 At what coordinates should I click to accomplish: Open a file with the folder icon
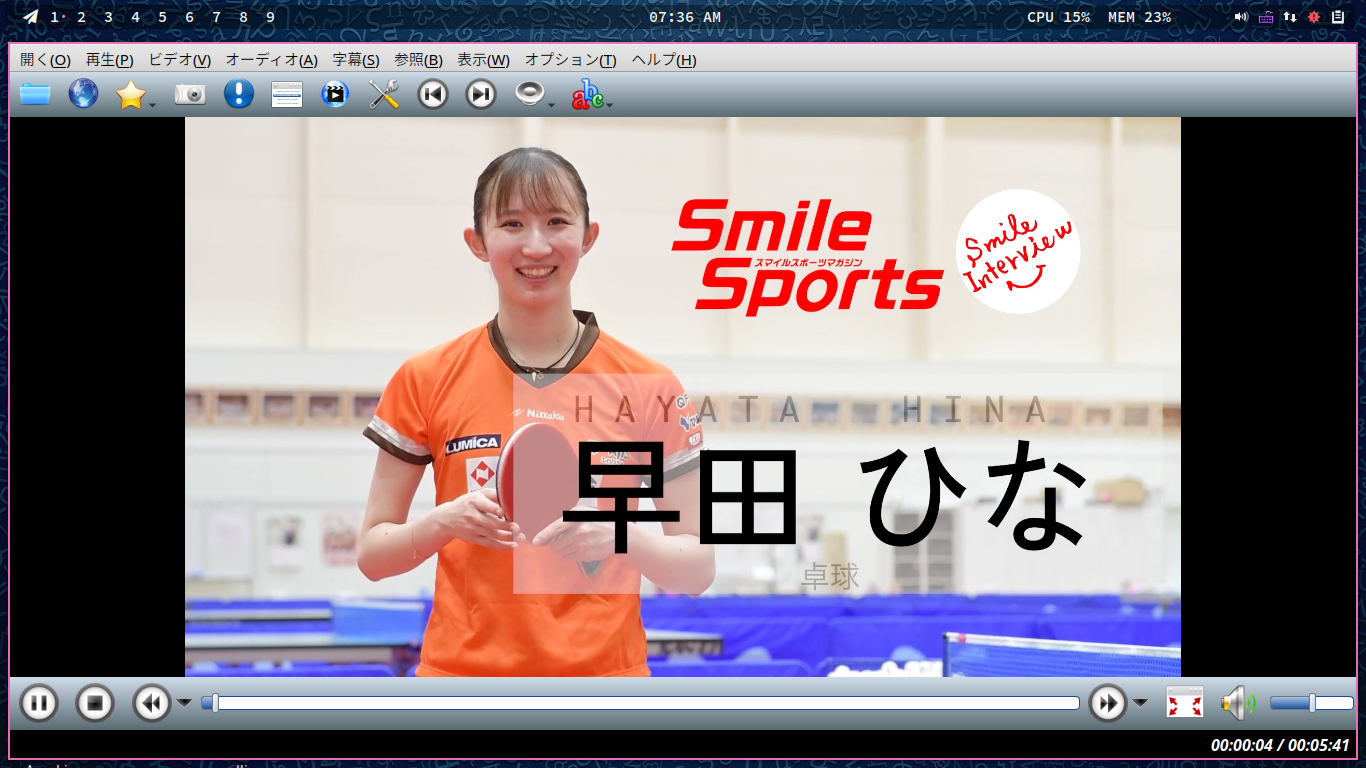coord(35,94)
